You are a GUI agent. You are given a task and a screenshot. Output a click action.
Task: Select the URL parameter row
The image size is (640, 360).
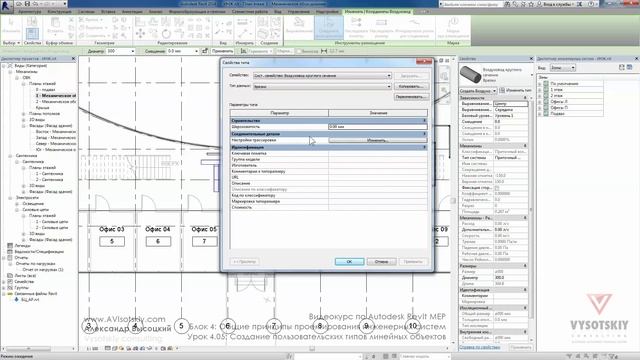click(x=329, y=178)
